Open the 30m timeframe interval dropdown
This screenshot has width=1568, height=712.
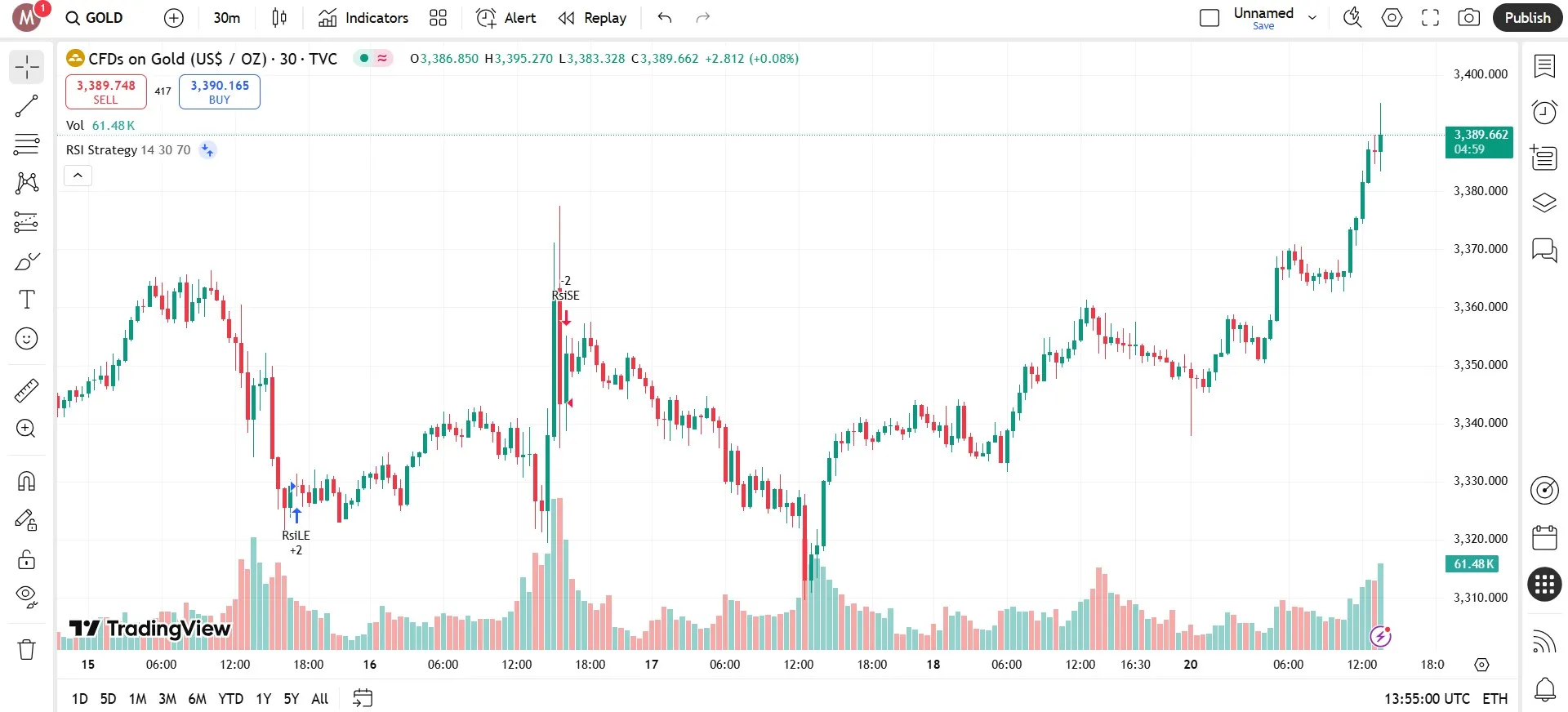(x=226, y=18)
